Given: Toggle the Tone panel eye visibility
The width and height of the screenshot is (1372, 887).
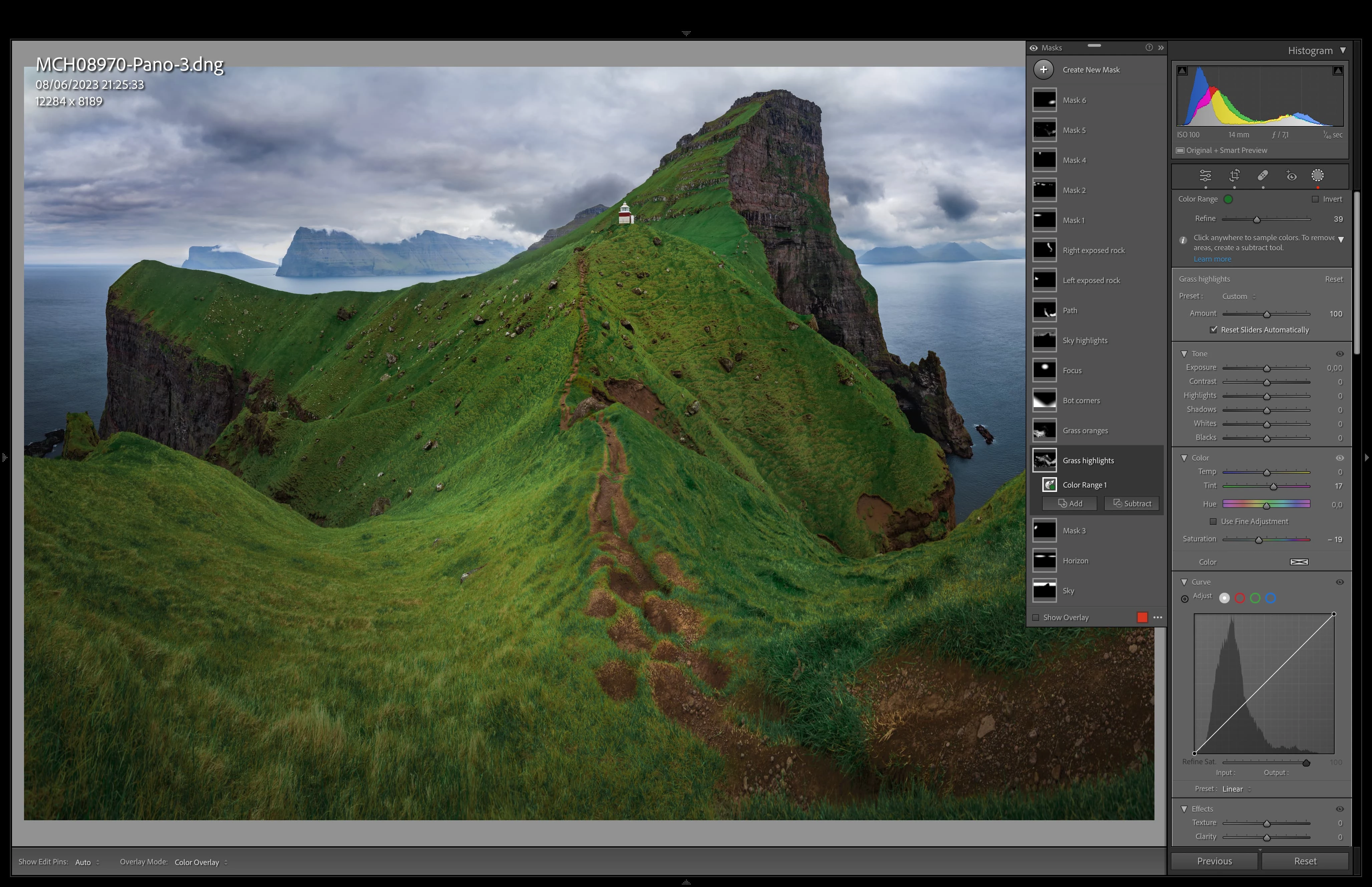Looking at the screenshot, I should pyautogui.click(x=1339, y=354).
